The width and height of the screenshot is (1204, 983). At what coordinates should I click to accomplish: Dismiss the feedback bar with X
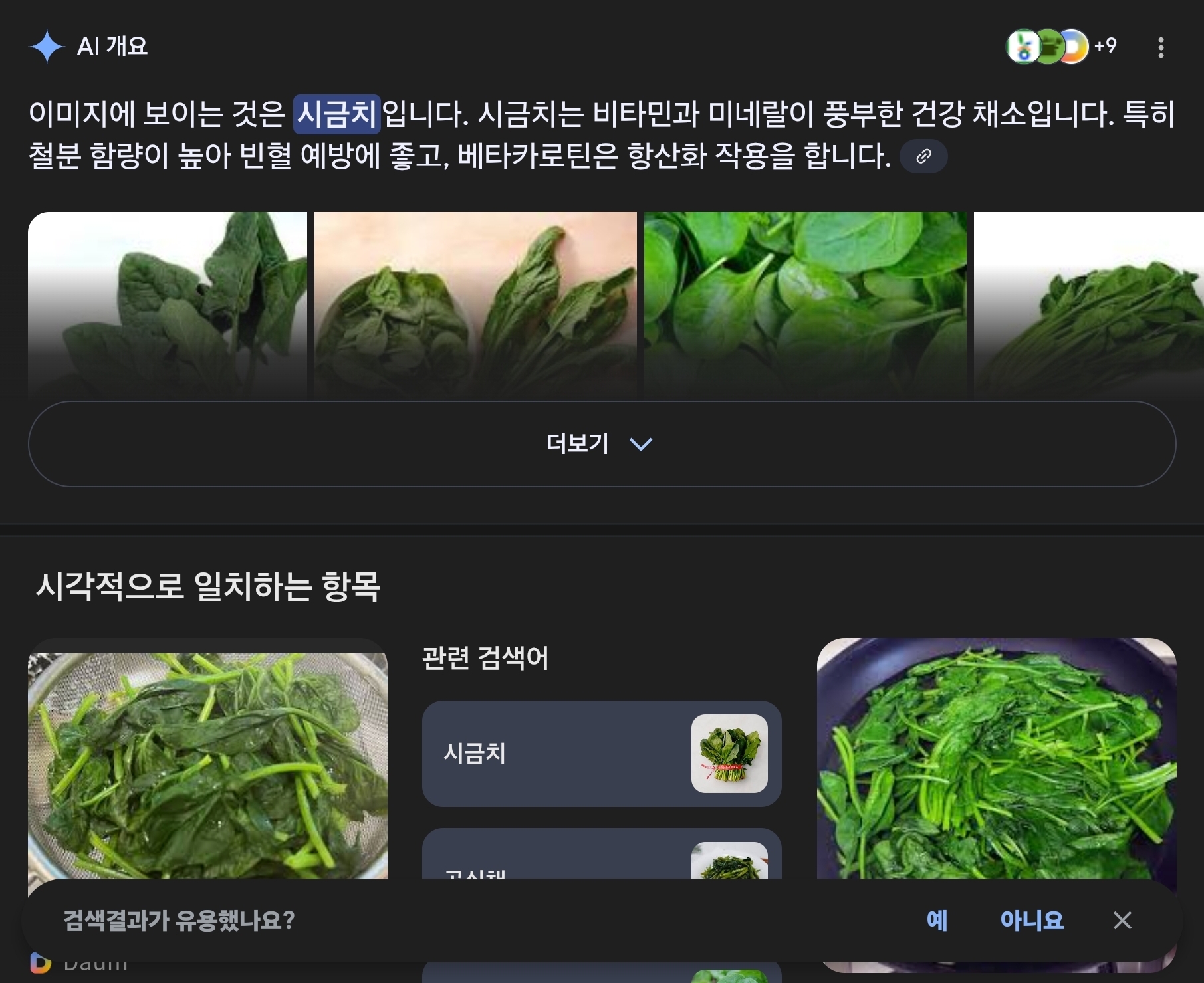(x=1122, y=920)
